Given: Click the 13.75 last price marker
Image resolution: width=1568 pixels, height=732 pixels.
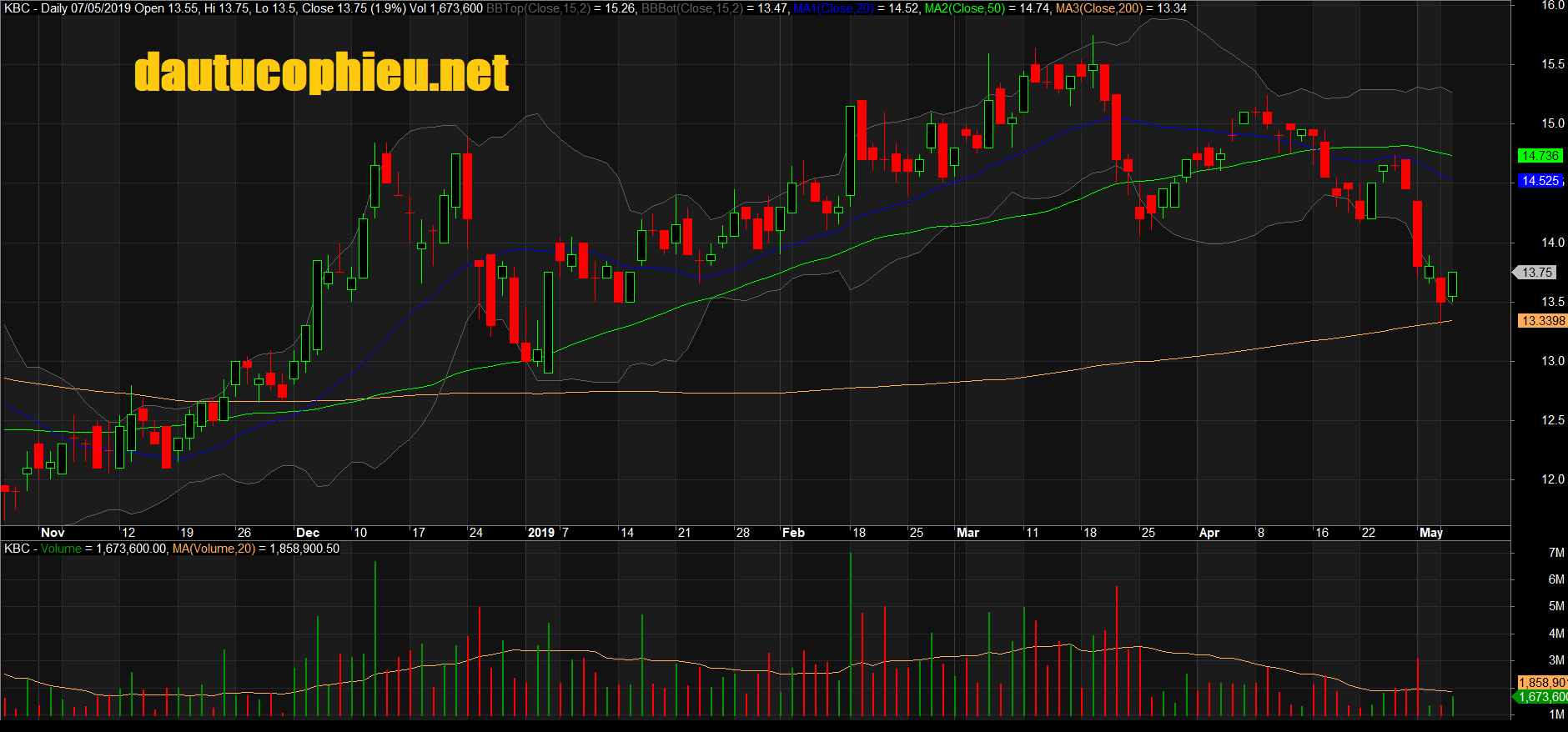Looking at the screenshot, I should 1536,273.
